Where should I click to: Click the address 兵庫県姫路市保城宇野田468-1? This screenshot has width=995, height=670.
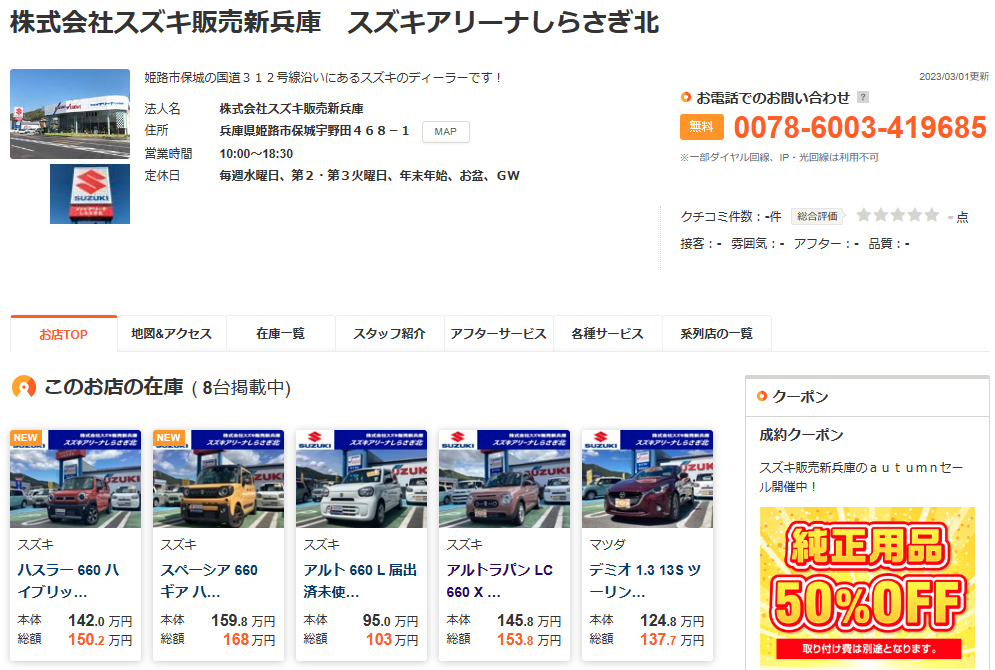tap(314, 131)
